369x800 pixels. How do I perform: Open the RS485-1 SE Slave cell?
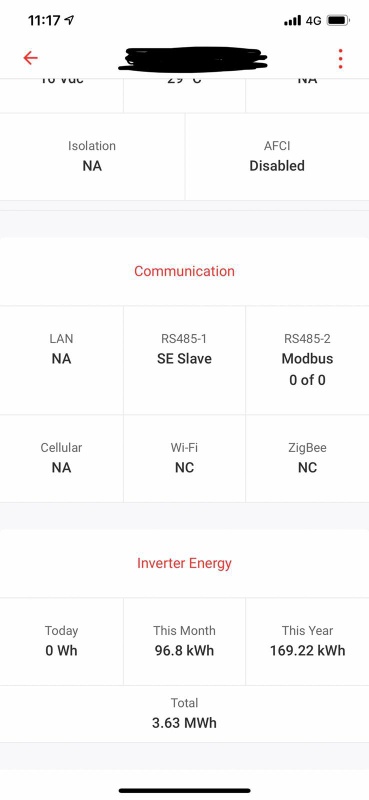click(184, 360)
